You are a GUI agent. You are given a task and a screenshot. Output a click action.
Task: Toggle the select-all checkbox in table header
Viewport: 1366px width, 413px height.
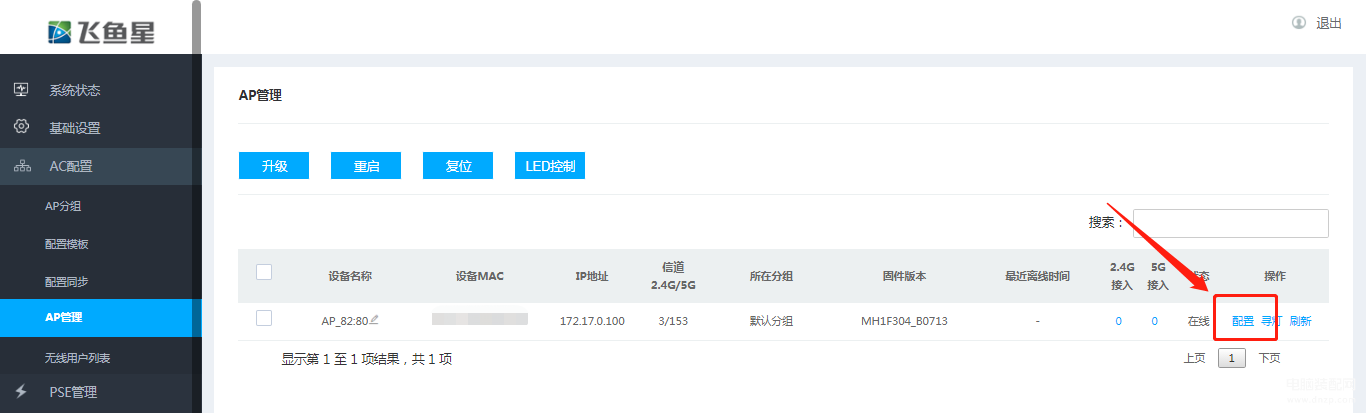pos(264,272)
